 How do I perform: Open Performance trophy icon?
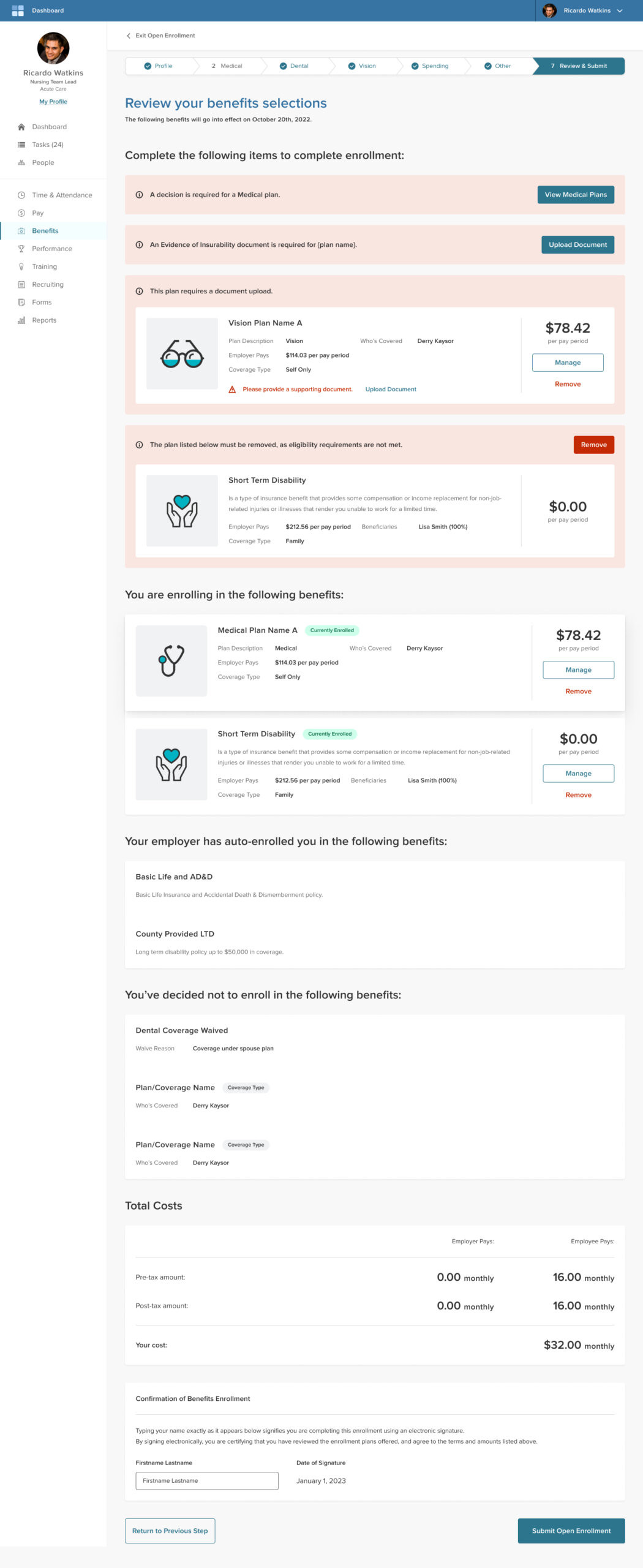click(21, 249)
